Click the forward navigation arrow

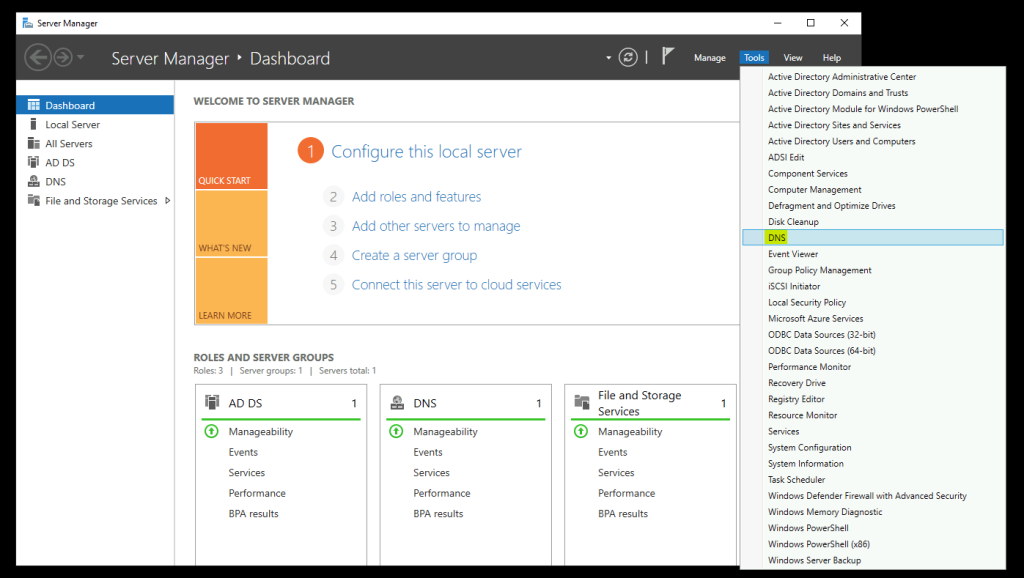[63, 57]
